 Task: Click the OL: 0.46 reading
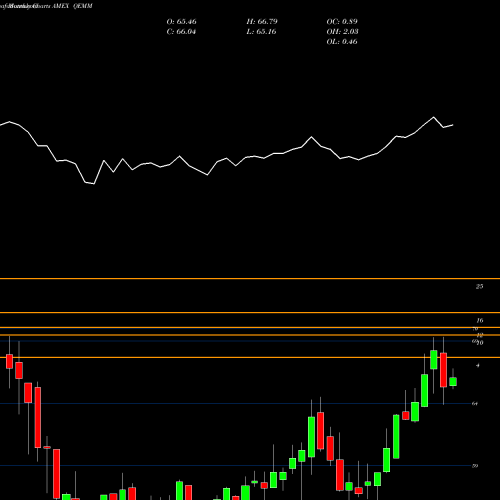pos(342,42)
